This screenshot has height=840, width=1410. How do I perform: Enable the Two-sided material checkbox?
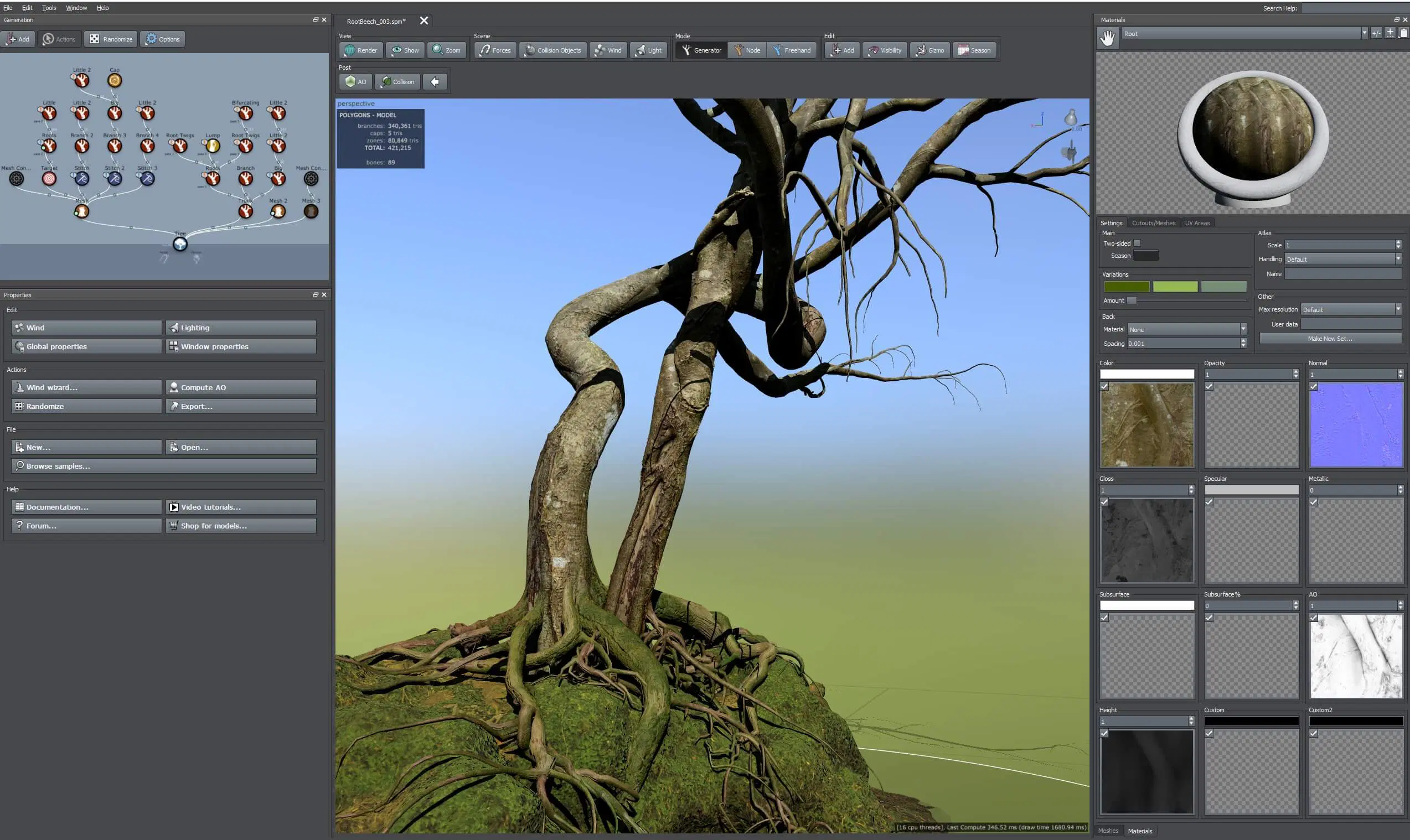(x=1138, y=243)
